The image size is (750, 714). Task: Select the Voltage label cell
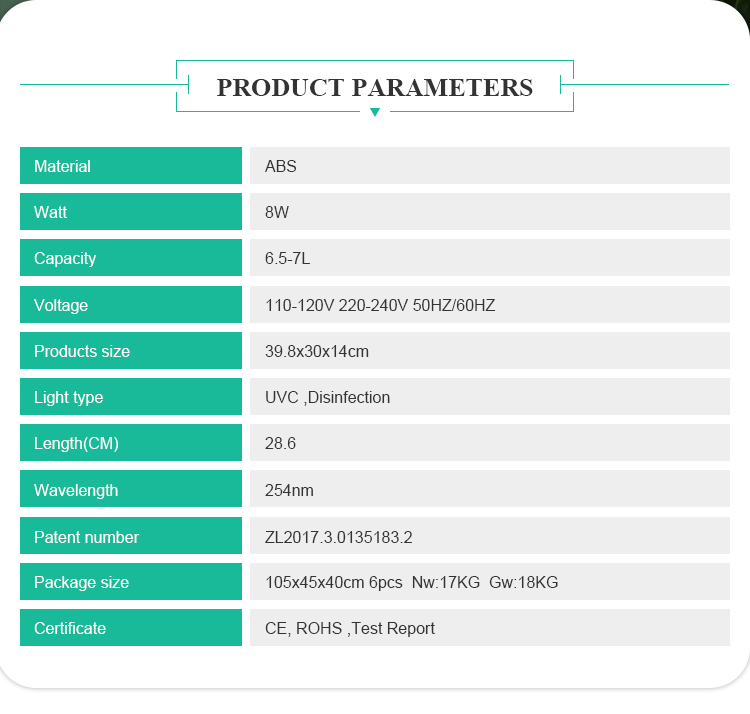131,305
